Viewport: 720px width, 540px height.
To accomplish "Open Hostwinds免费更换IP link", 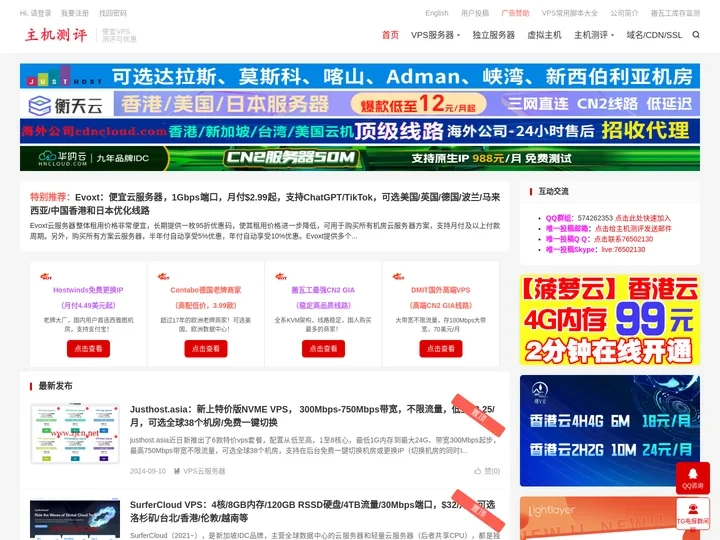I will 88,290.
